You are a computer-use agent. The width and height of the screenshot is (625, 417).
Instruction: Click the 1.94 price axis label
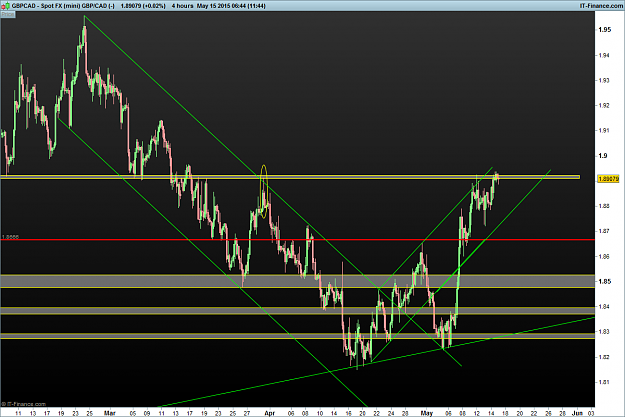click(x=604, y=55)
